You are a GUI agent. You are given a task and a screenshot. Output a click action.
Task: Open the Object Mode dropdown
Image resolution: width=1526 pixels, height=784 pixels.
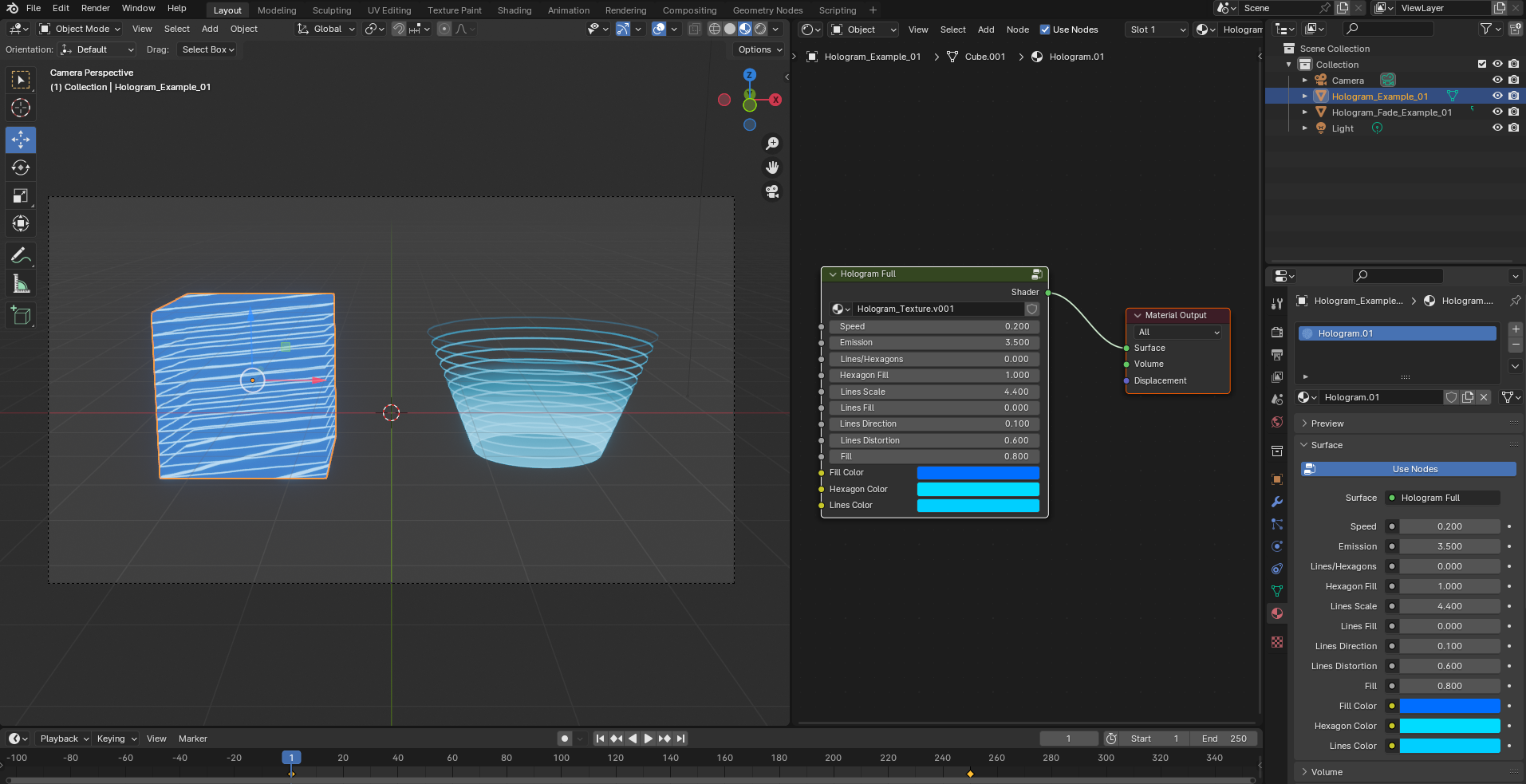pos(79,29)
